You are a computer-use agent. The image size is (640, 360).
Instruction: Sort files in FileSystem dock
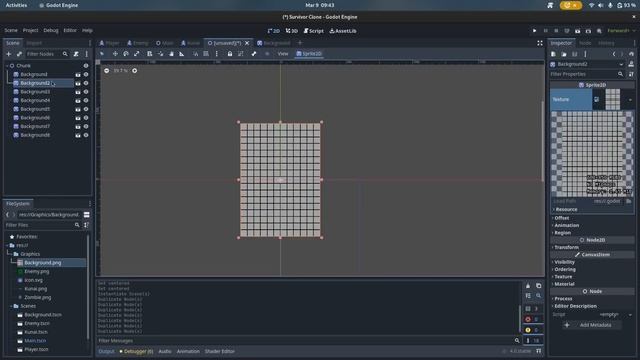(86, 225)
